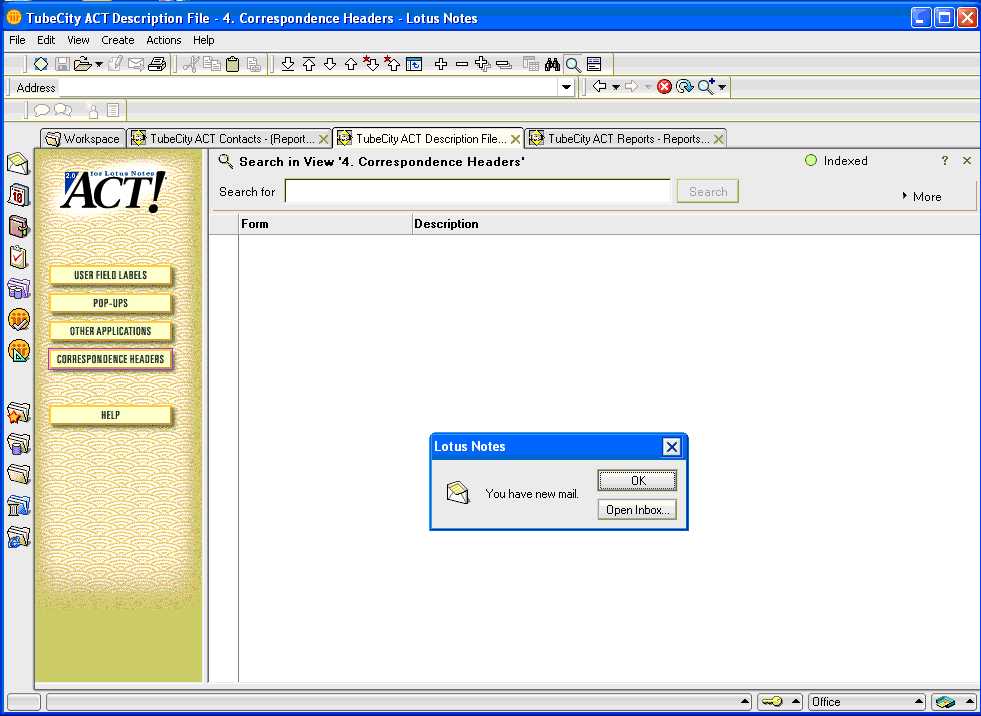Click the Other Applications button
Screen dimensions: 981x716
click(110, 331)
